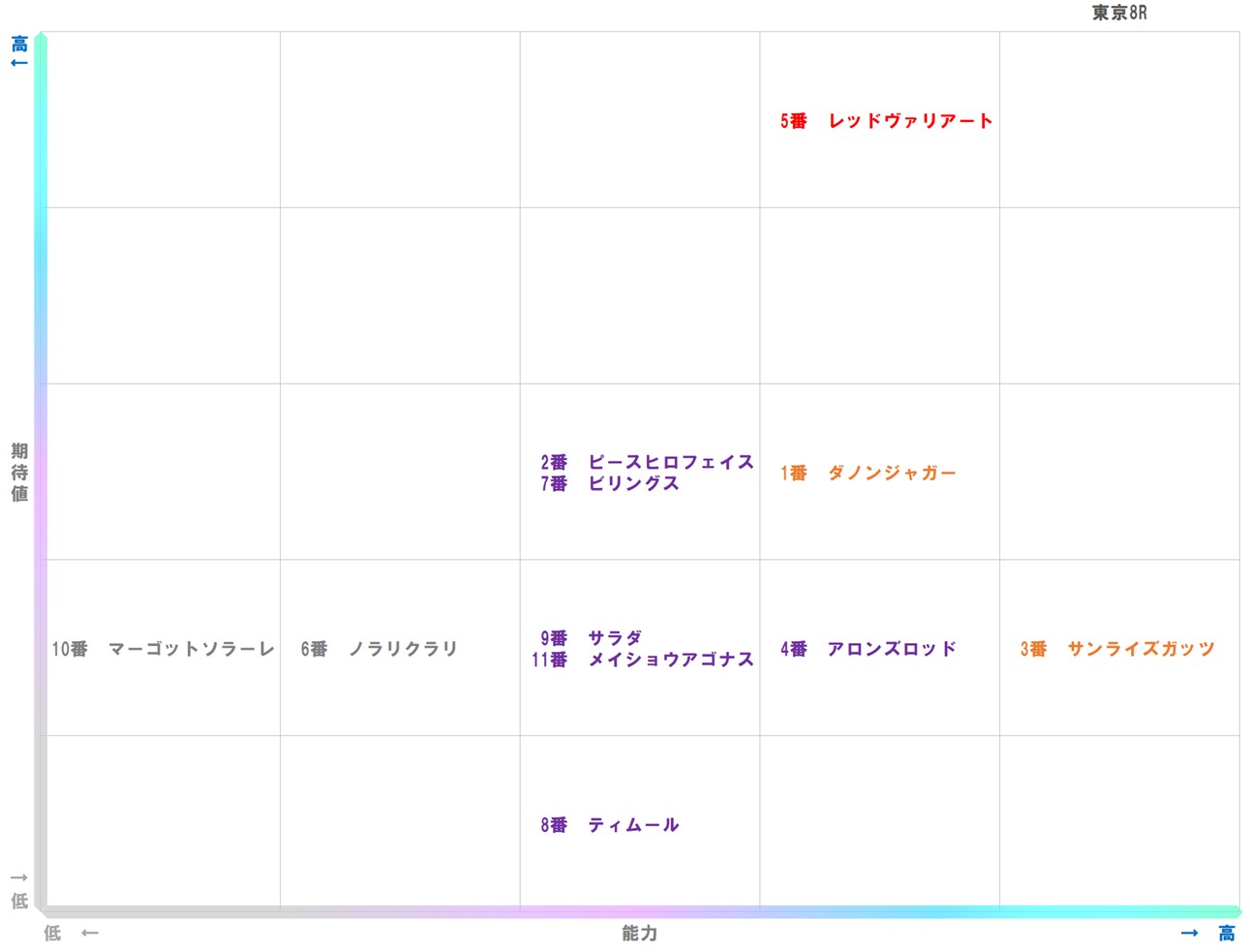
Task: Click the left arrow next to horizontal 低
Action: coord(90,933)
